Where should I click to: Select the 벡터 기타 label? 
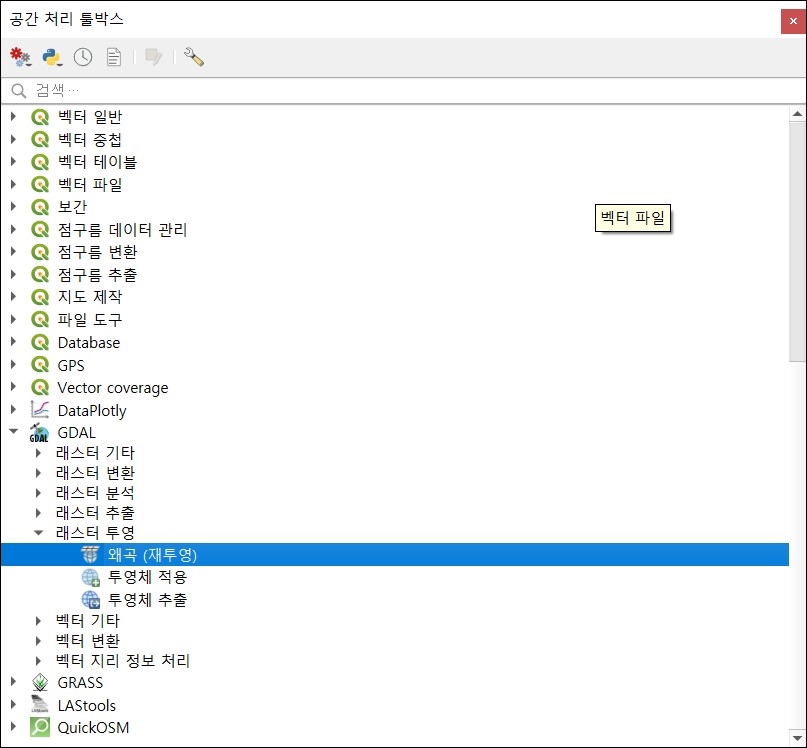pyautogui.click(x=87, y=621)
